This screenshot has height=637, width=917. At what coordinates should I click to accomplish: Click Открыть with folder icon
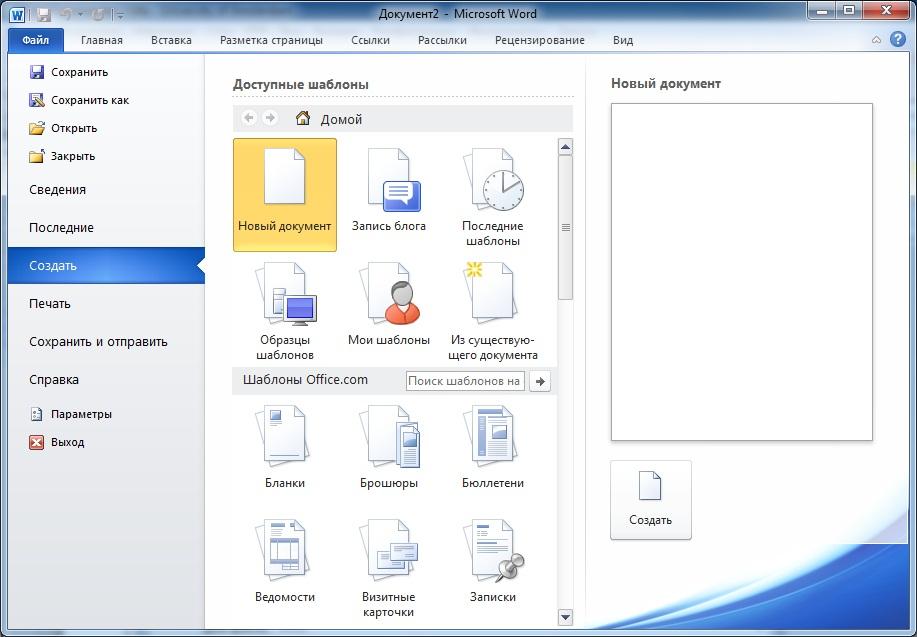[x=63, y=128]
